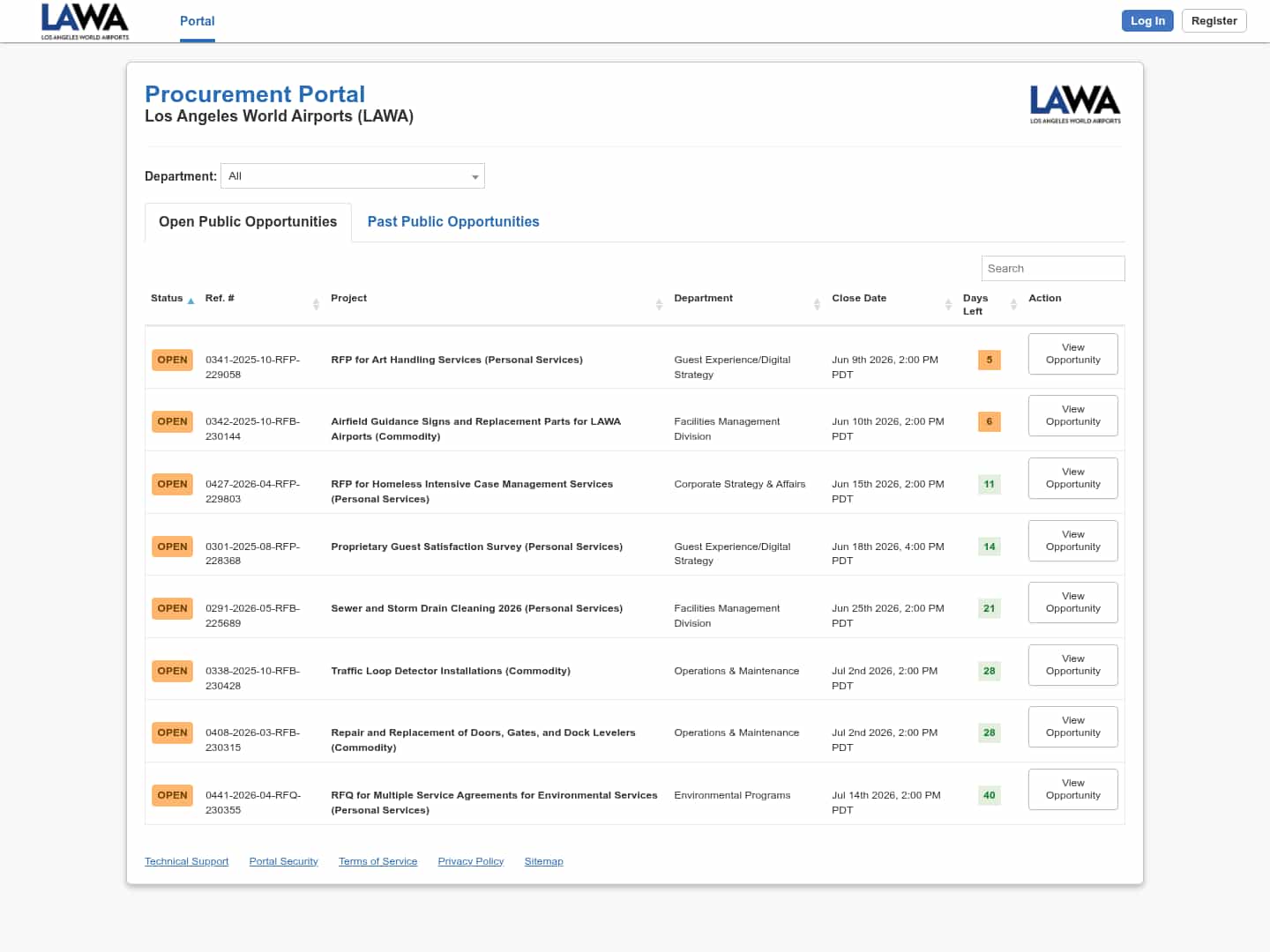The height and width of the screenshot is (952, 1270).
Task: Click the Register button
Action: (1214, 21)
